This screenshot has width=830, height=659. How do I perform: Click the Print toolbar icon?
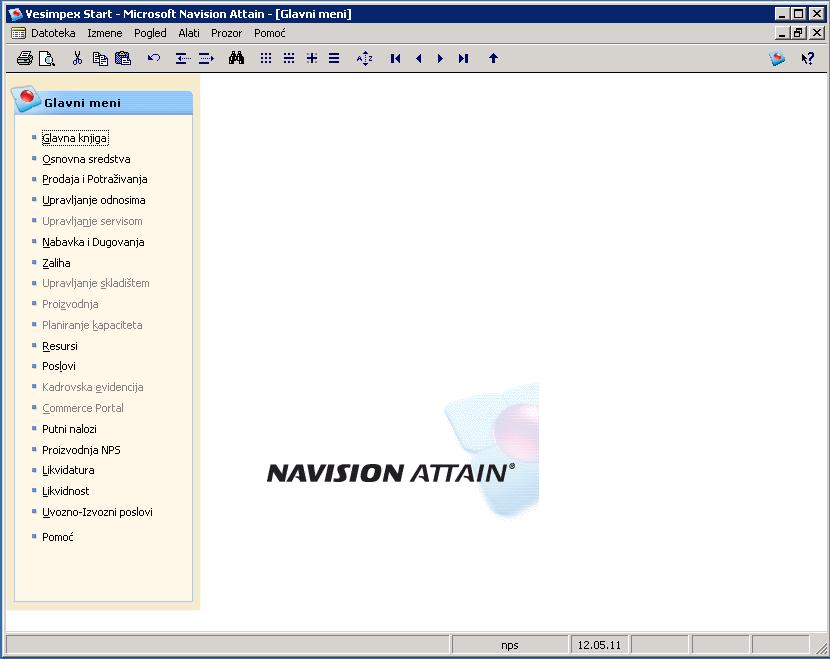click(x=24, y=58)
